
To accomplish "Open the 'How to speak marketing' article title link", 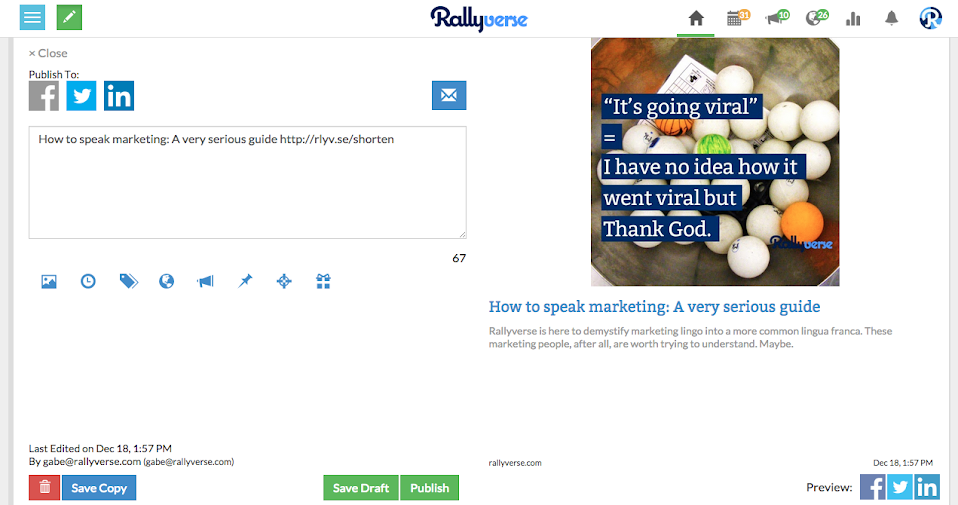I will [x=654, y=307].
